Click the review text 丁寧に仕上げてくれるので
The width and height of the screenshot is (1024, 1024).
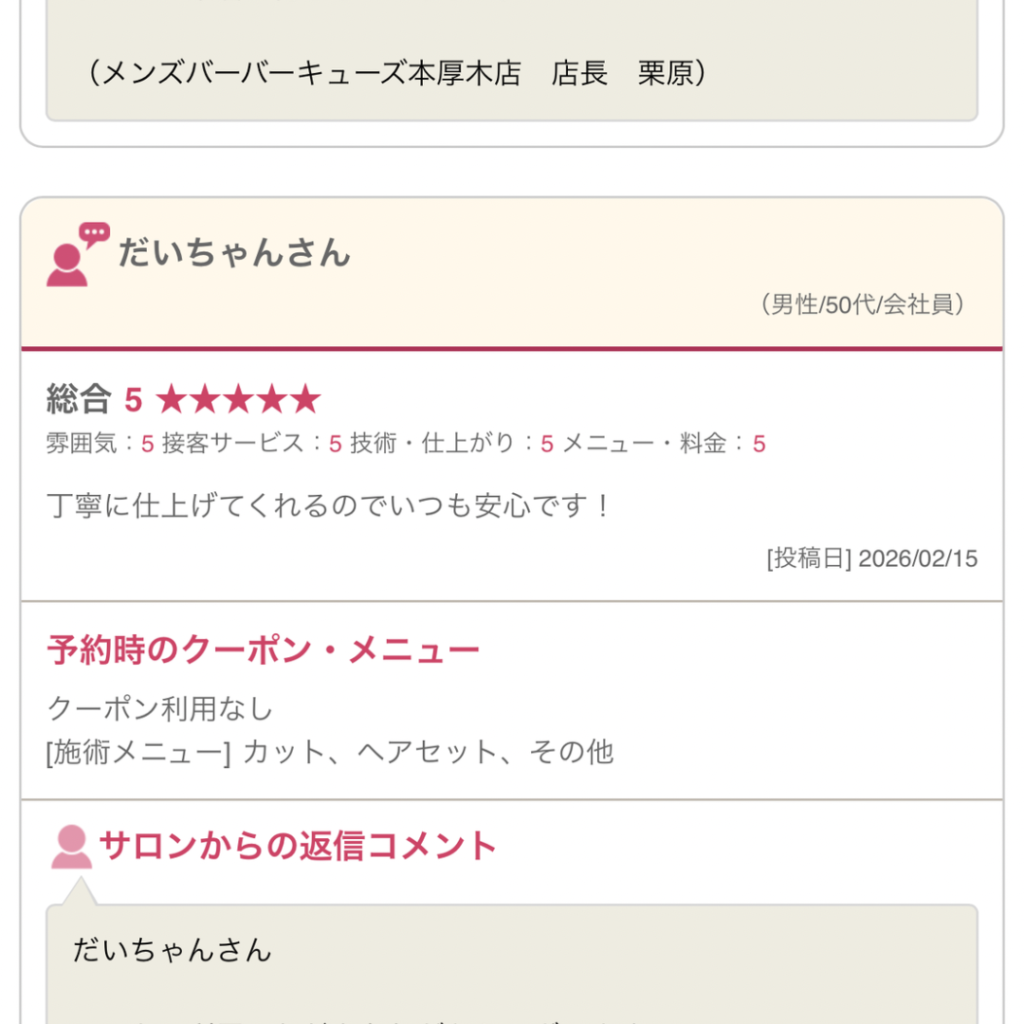click(328, 506)
